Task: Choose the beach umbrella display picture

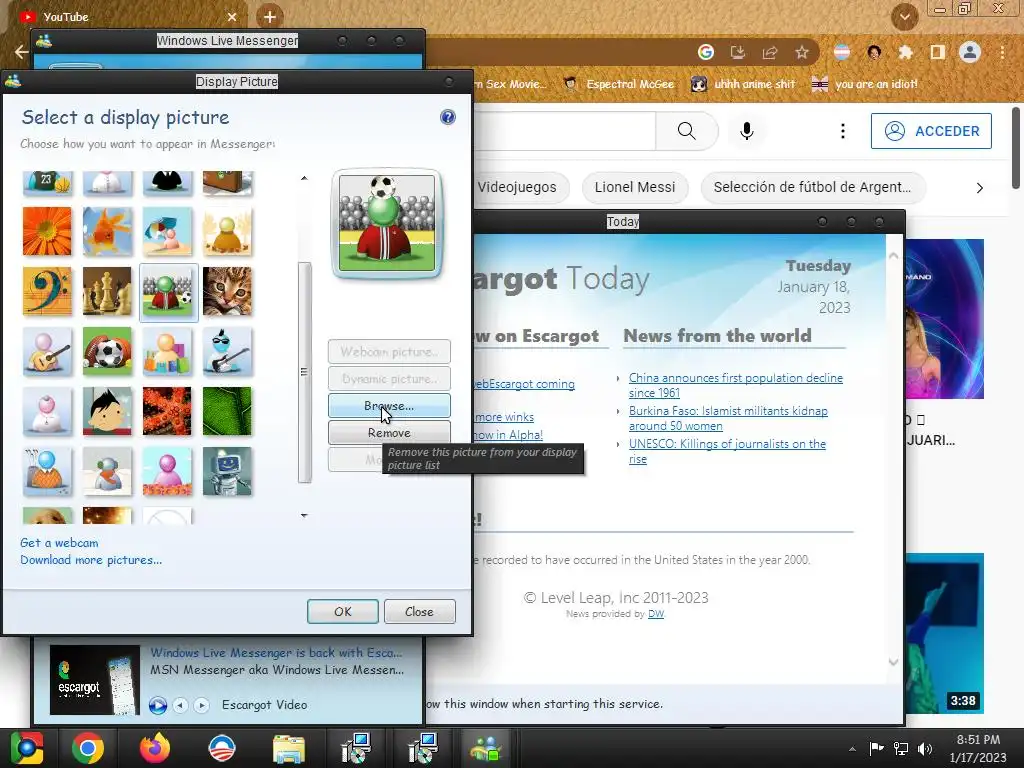Action: click(x=167, y=231)
